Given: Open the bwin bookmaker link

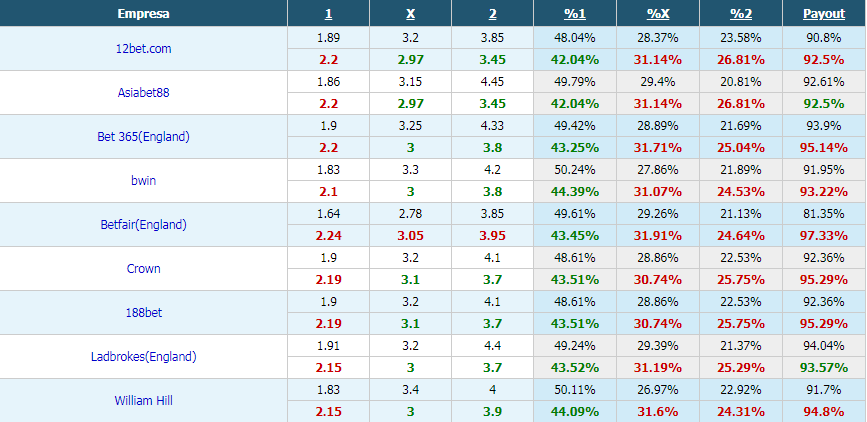Looking at the screenshot, I should [143, 180].
